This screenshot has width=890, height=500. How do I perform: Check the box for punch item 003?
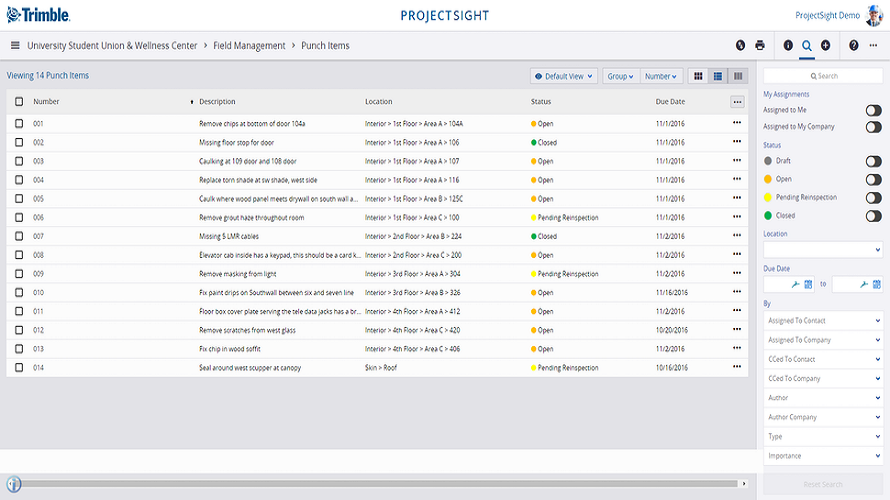19,161
